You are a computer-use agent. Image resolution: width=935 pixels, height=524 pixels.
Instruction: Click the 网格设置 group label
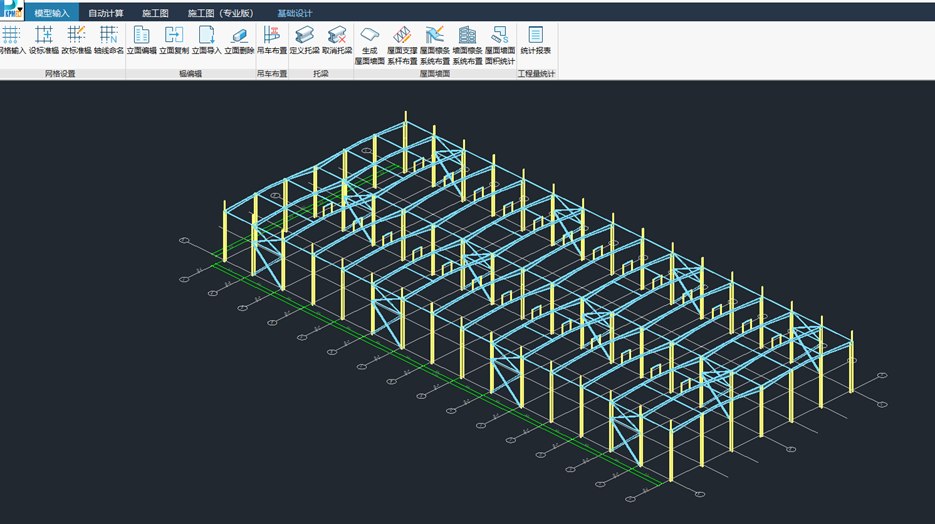(x=60, y=74)
